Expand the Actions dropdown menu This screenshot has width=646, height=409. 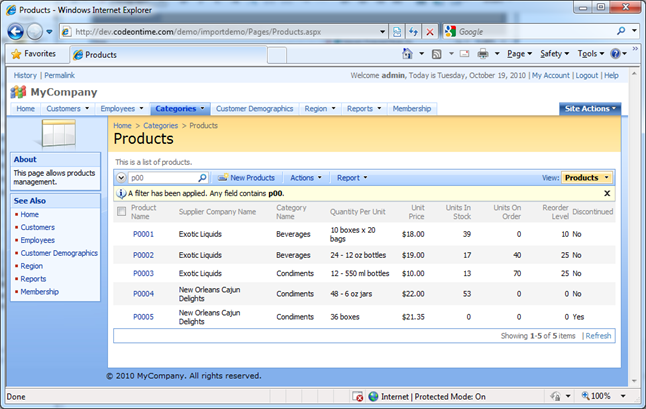pos(305,178)
